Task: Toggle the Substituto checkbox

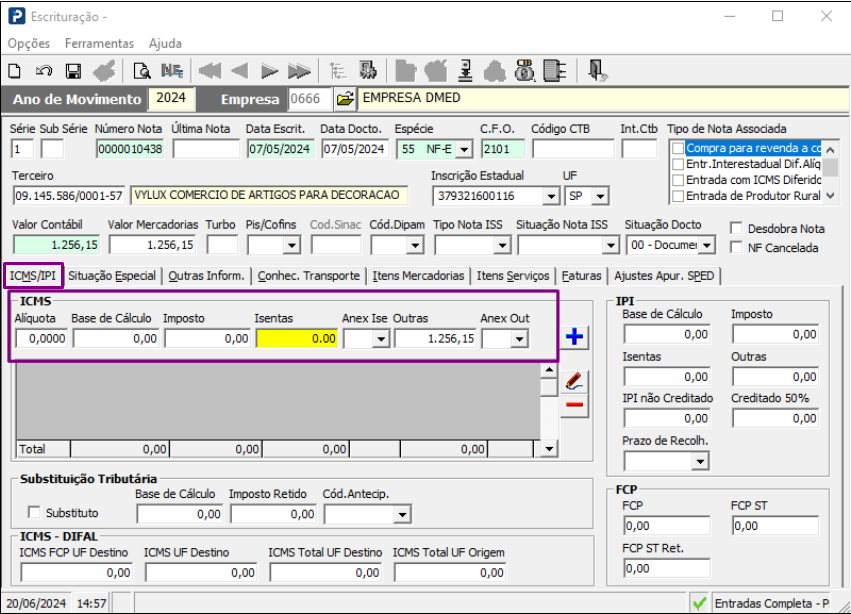Action: coord(35,513)
